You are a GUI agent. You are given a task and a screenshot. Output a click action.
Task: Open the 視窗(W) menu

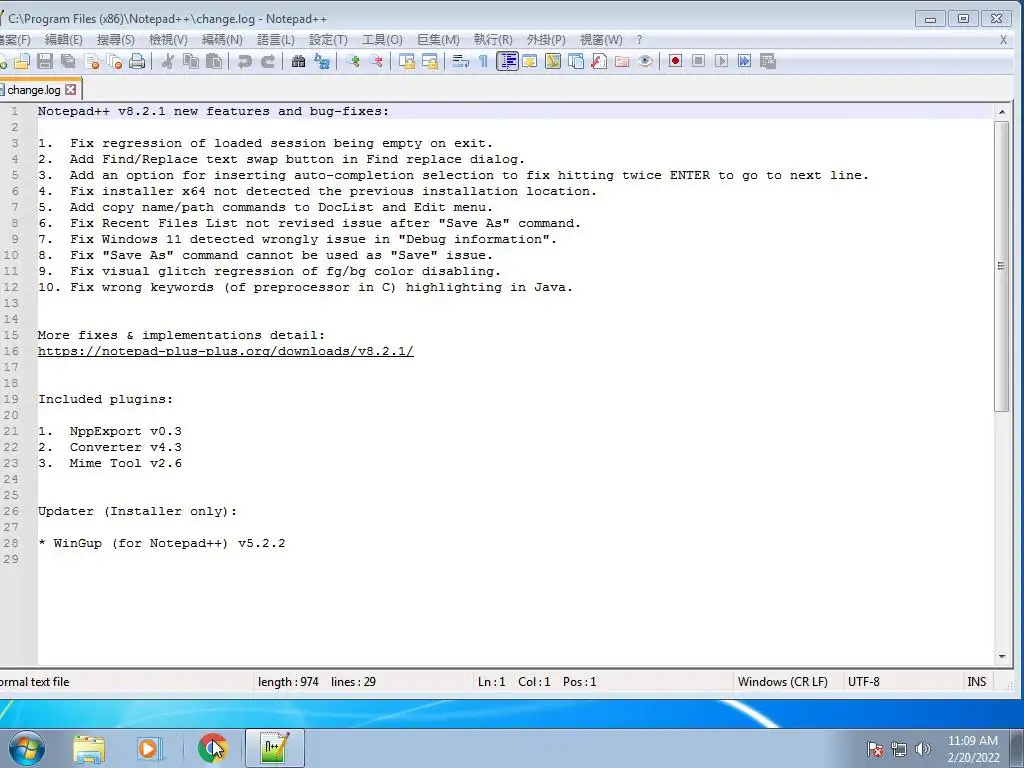click(601, 40)
